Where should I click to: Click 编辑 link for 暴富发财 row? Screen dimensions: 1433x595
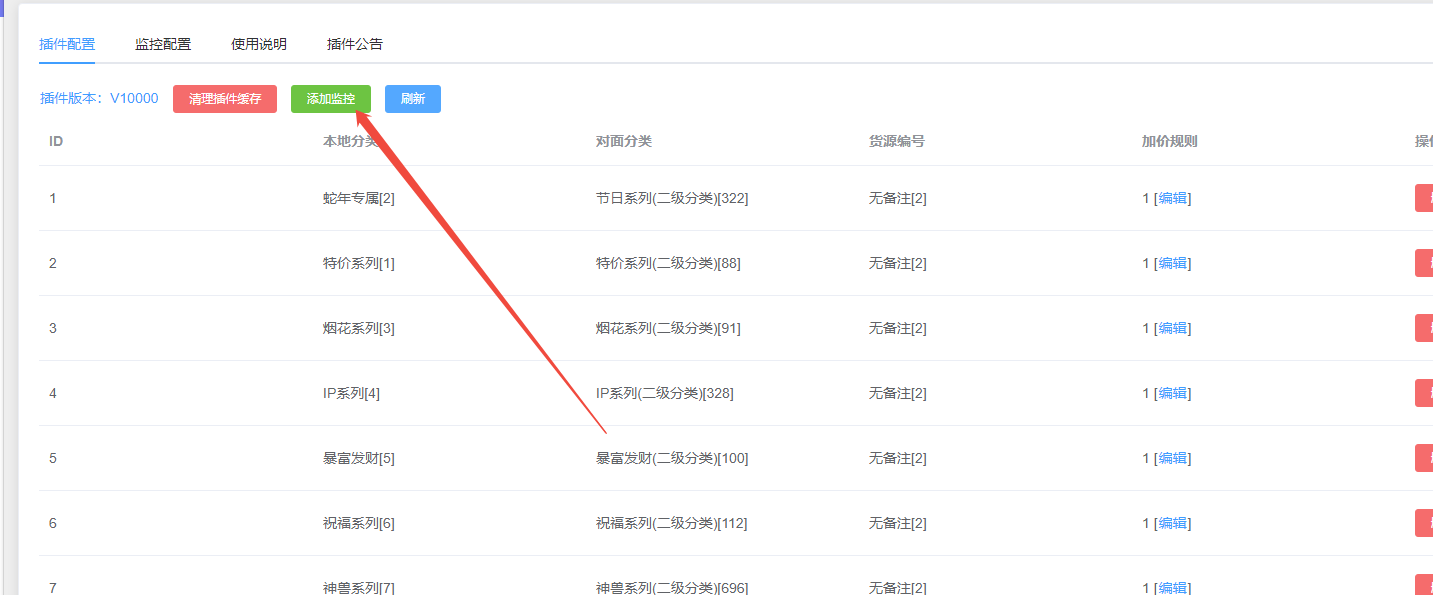pyautogui.click(x=1173, y=458)
